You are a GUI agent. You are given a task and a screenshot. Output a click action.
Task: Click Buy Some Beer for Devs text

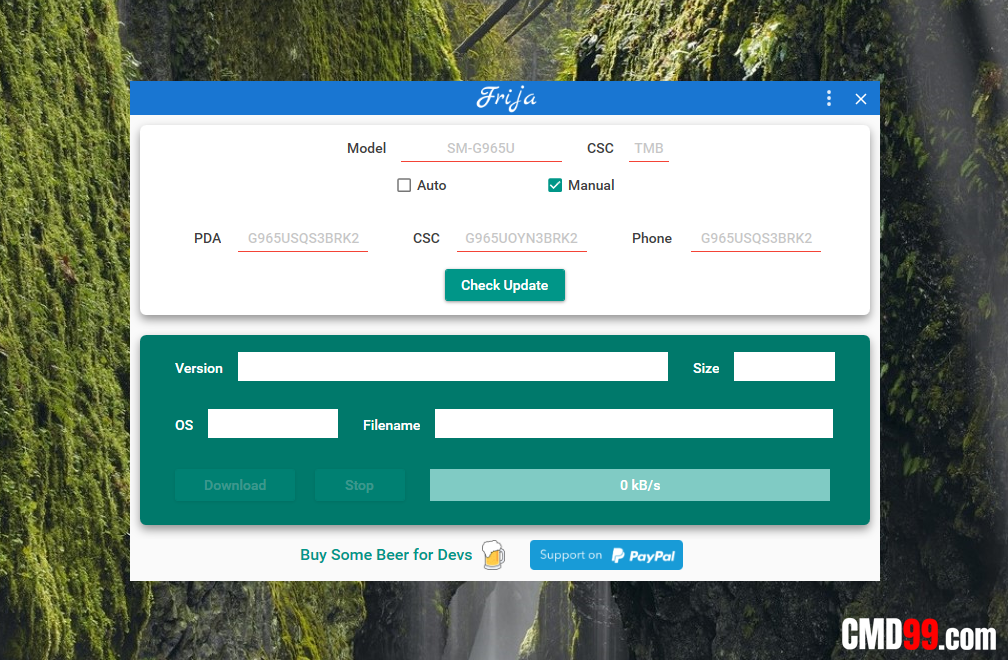(x=386, y=555)
